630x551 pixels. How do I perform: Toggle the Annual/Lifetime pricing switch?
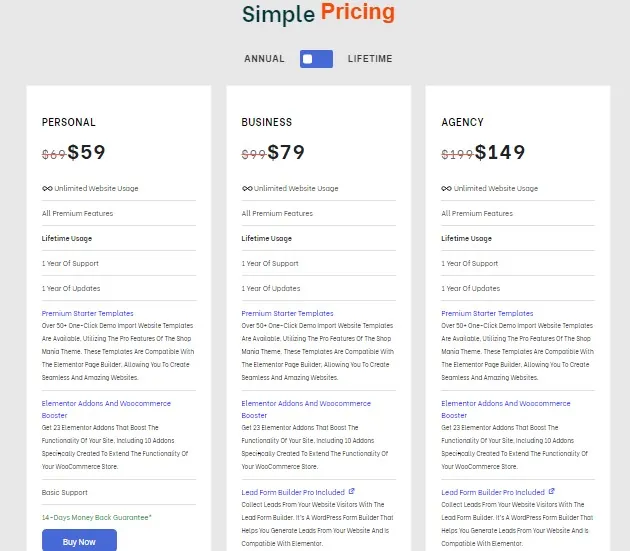pyautogui.click(x=316, y=59)
